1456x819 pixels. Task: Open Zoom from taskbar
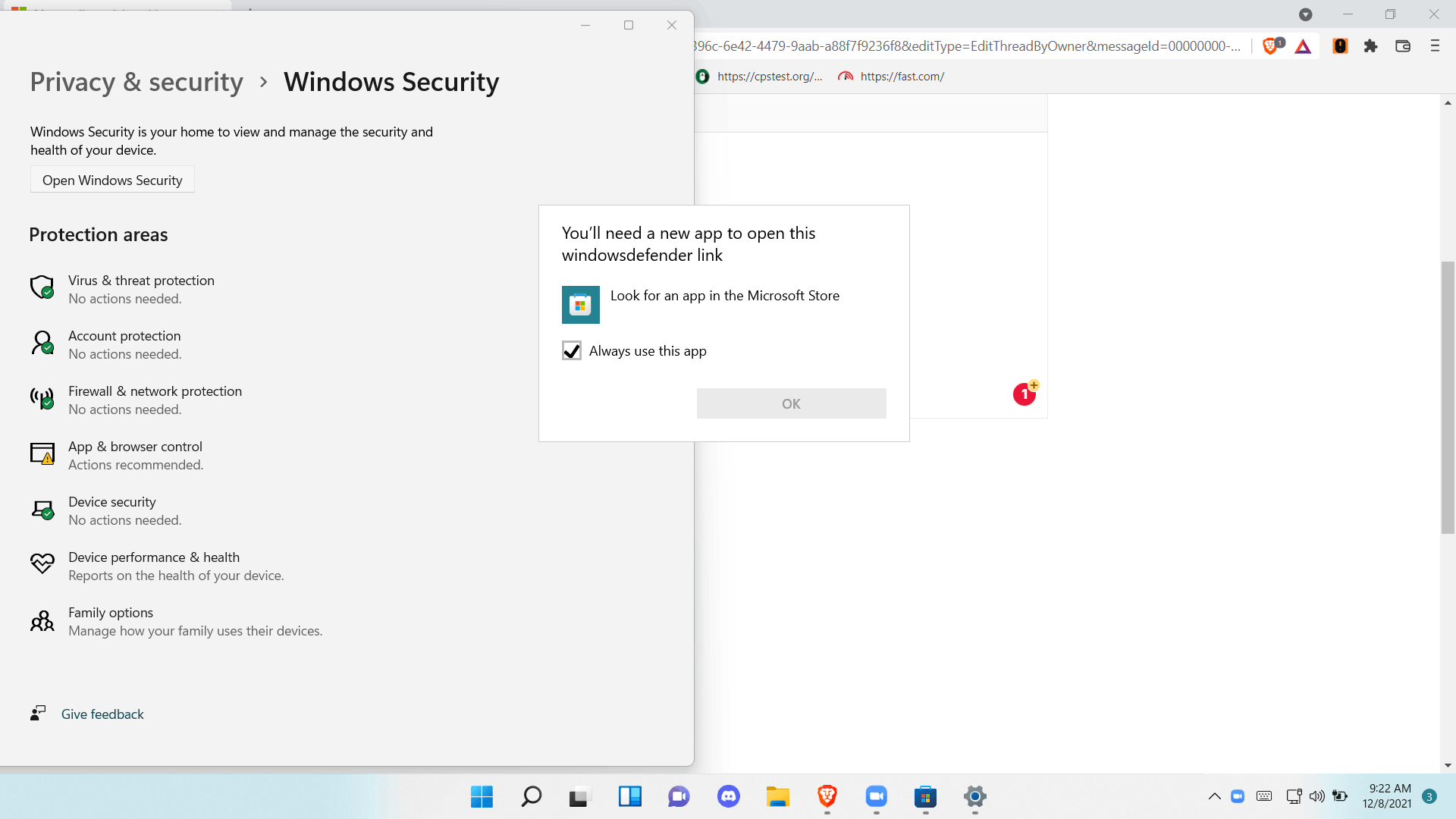tap(877, 796)
